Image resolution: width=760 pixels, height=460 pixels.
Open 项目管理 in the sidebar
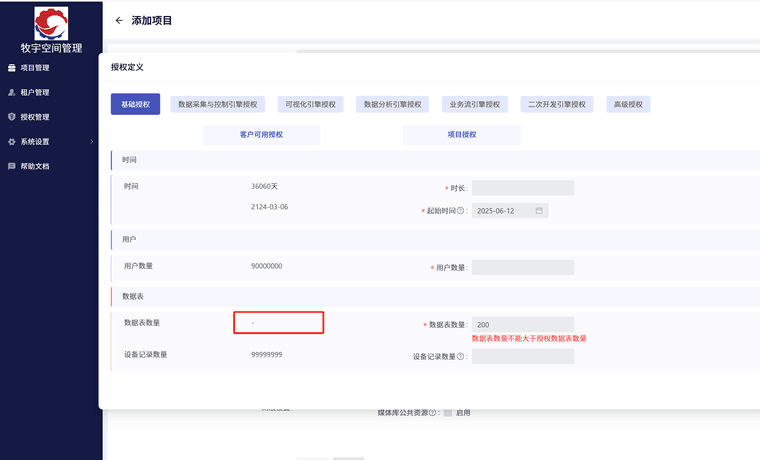35,68
